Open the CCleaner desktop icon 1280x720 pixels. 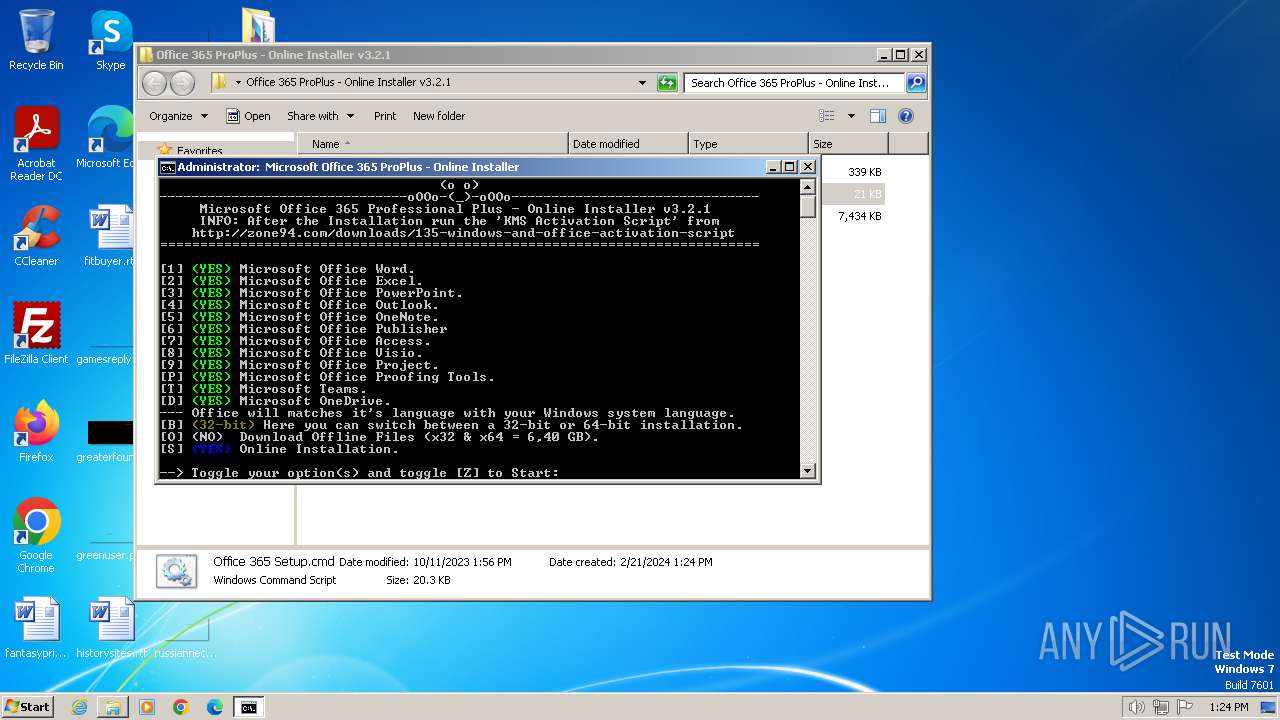[x=36, y=236]
